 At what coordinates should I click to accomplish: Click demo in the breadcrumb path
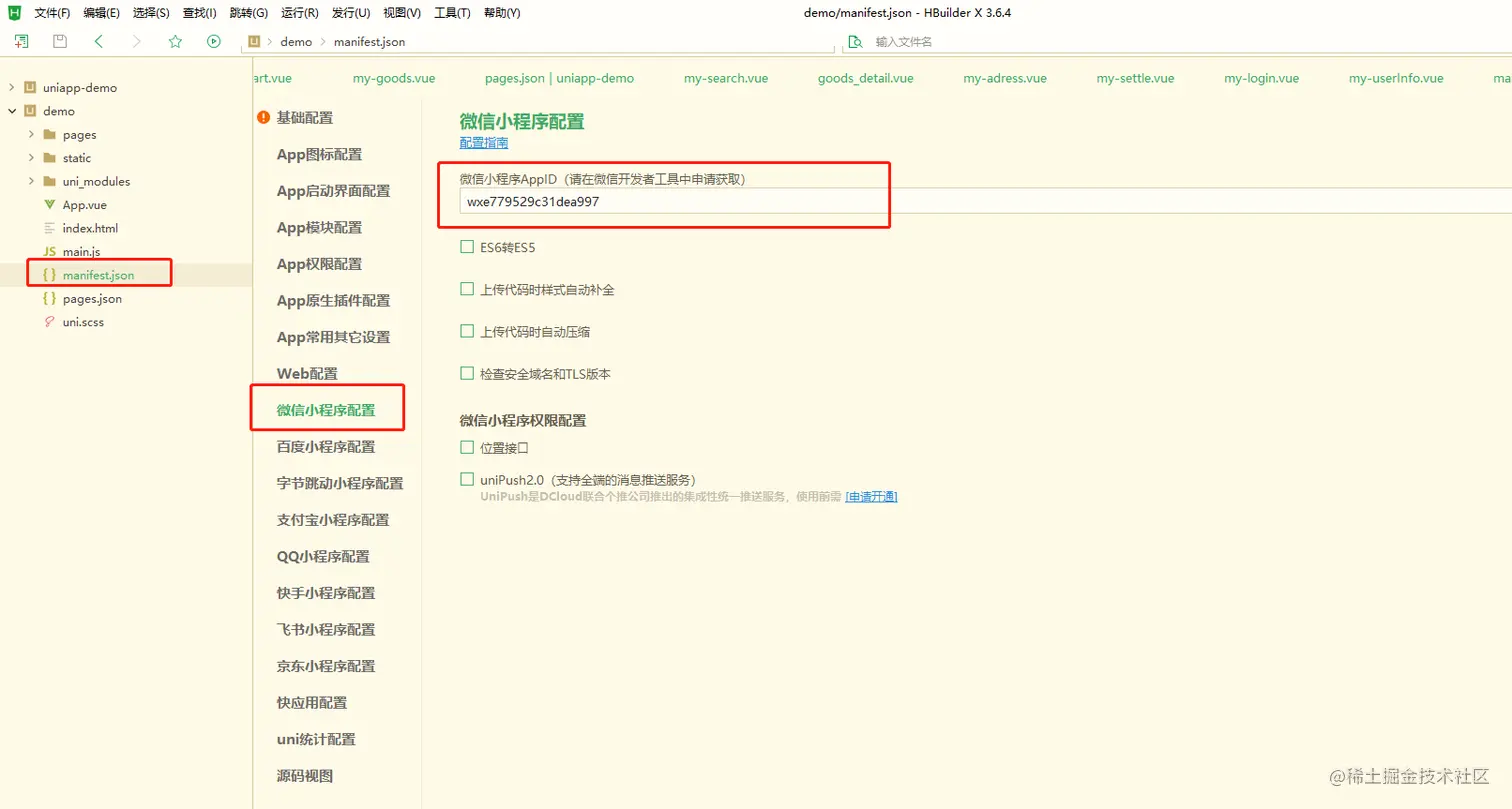coord(297,42)
